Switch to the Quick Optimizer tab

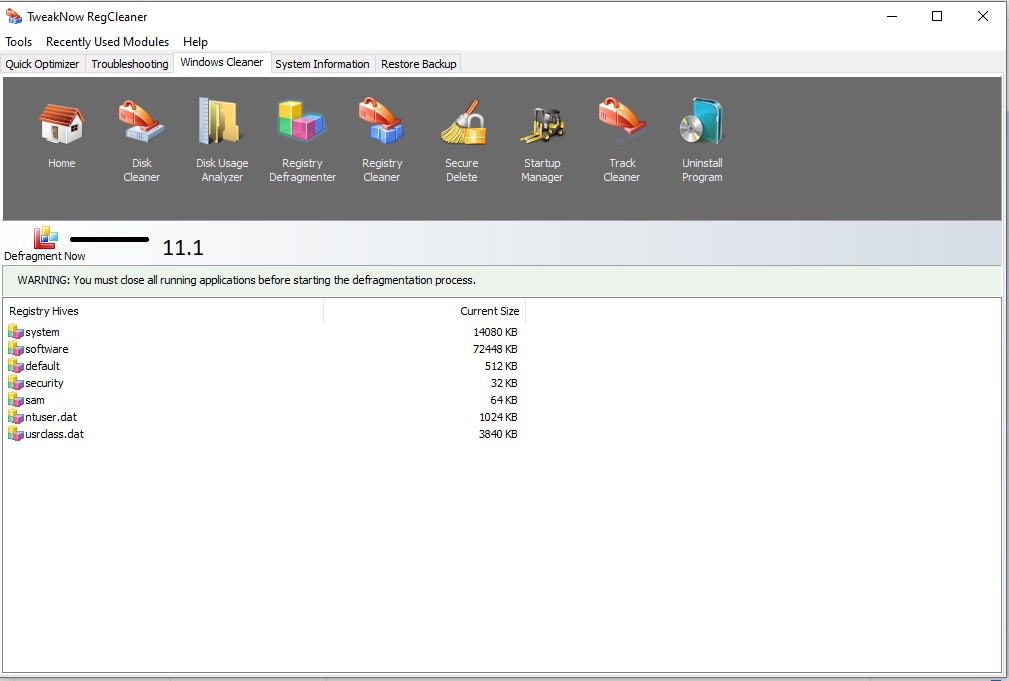(x=42, y=64)
